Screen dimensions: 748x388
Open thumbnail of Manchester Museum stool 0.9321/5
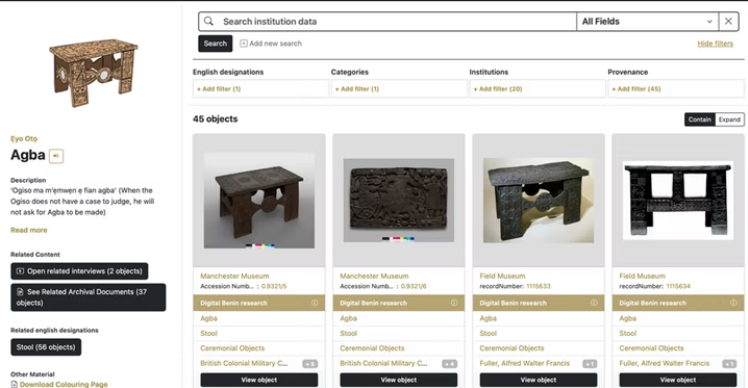259,200
